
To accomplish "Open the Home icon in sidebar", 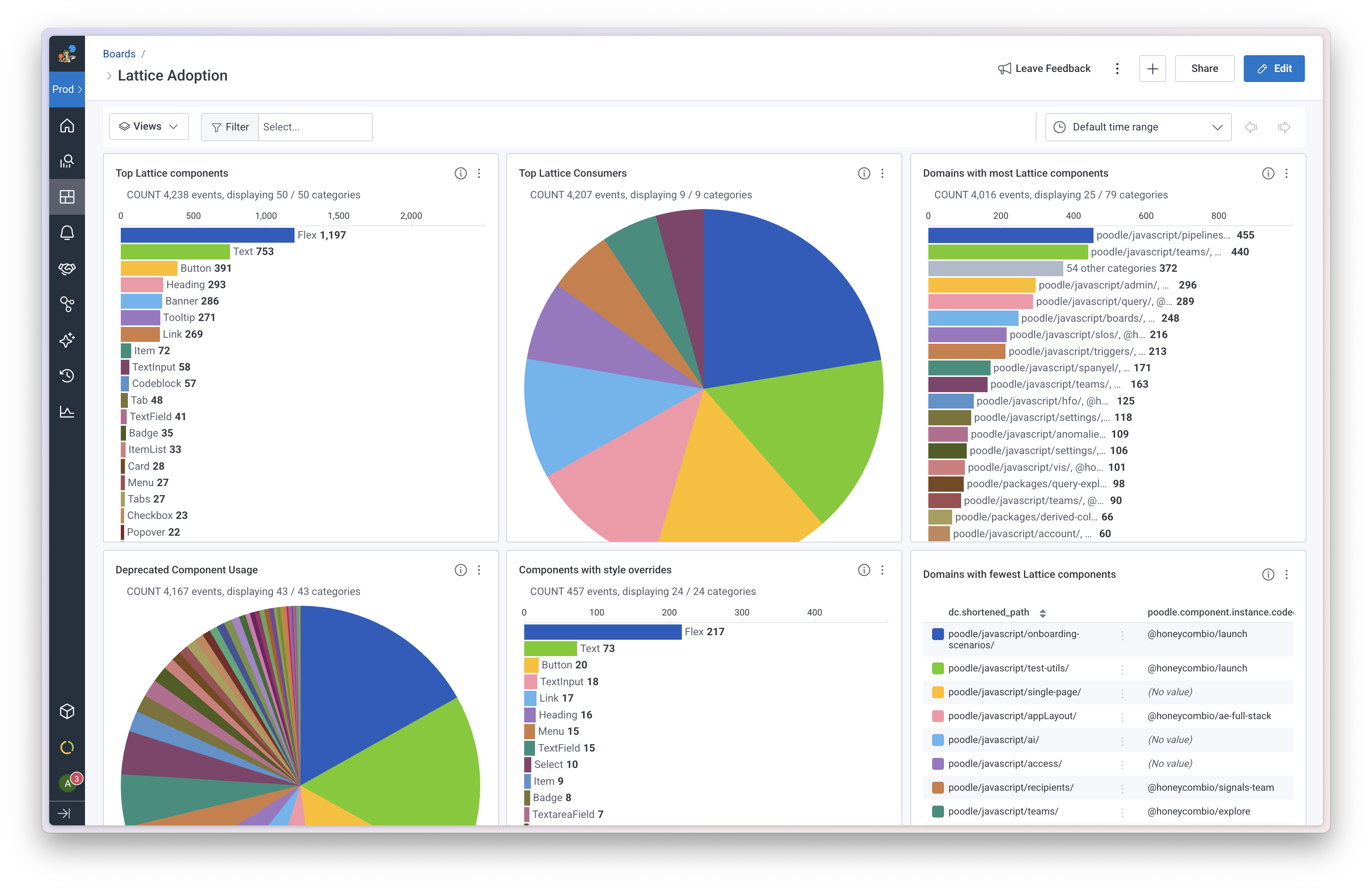I will pos(67,126).
